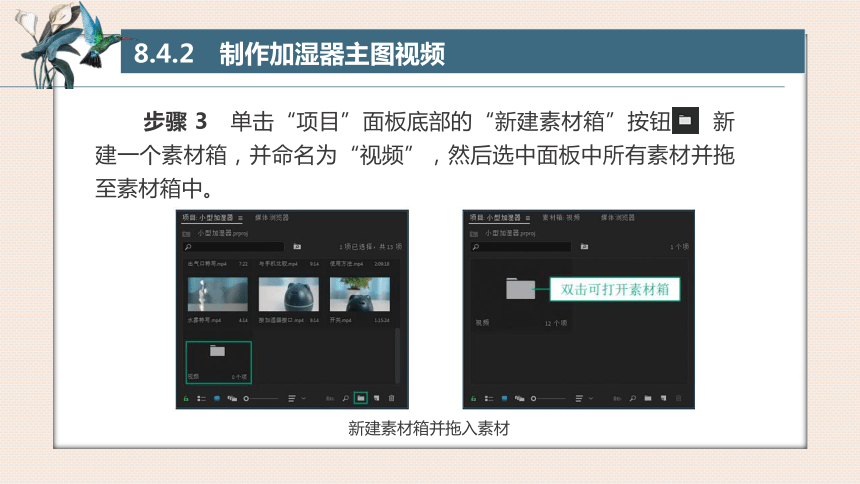Viewport: 860px width, 484px height.
Task: Expand sort options chevron in 素材箱 tab panel
Action: pos(591,398)
